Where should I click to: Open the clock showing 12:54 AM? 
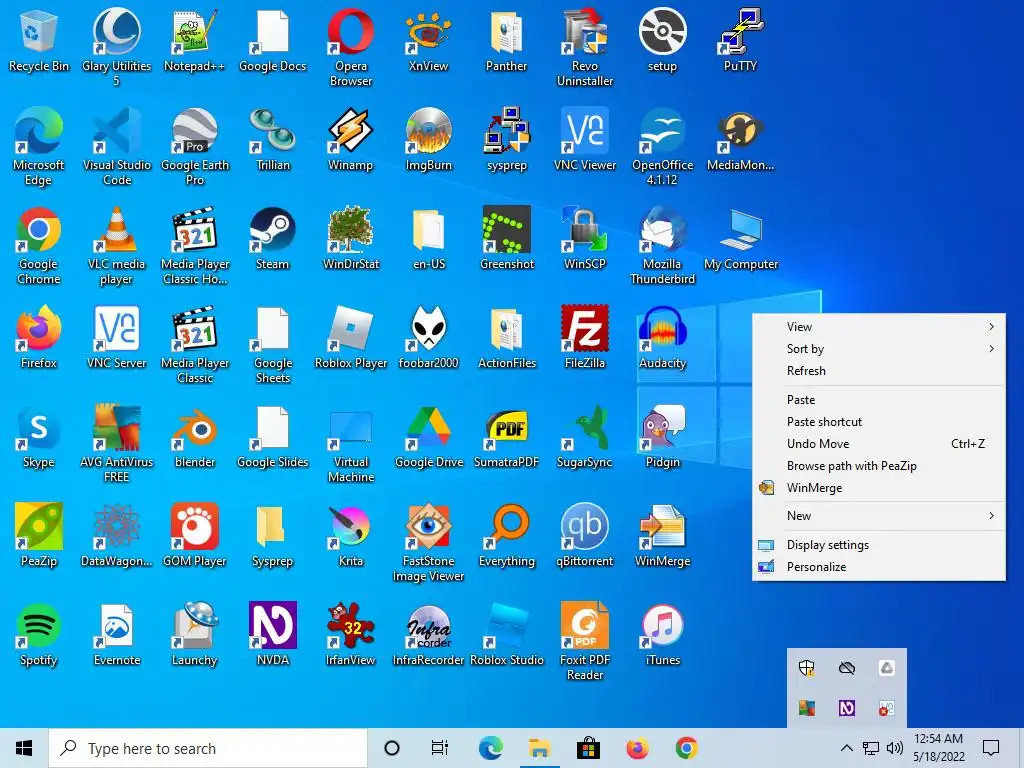point(938,748)
